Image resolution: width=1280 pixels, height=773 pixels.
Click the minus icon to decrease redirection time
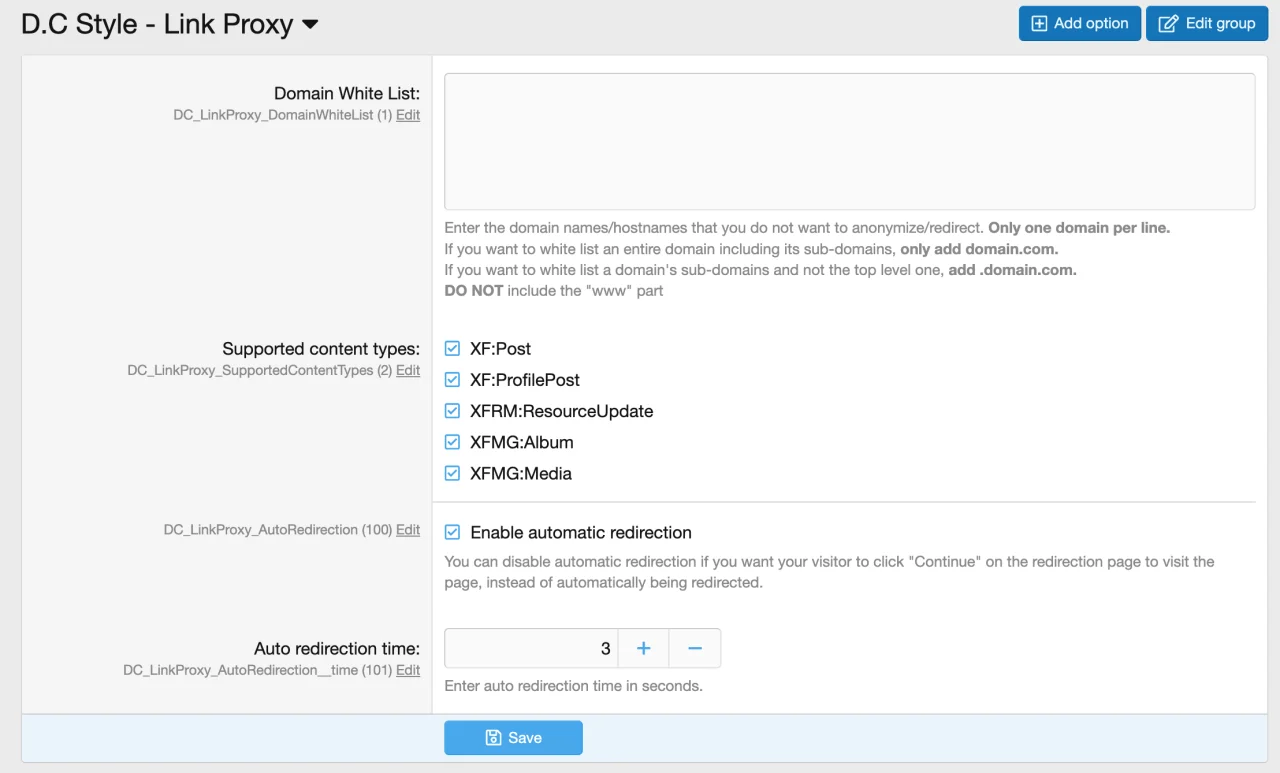pyautogui.click(x=695, y=649)
